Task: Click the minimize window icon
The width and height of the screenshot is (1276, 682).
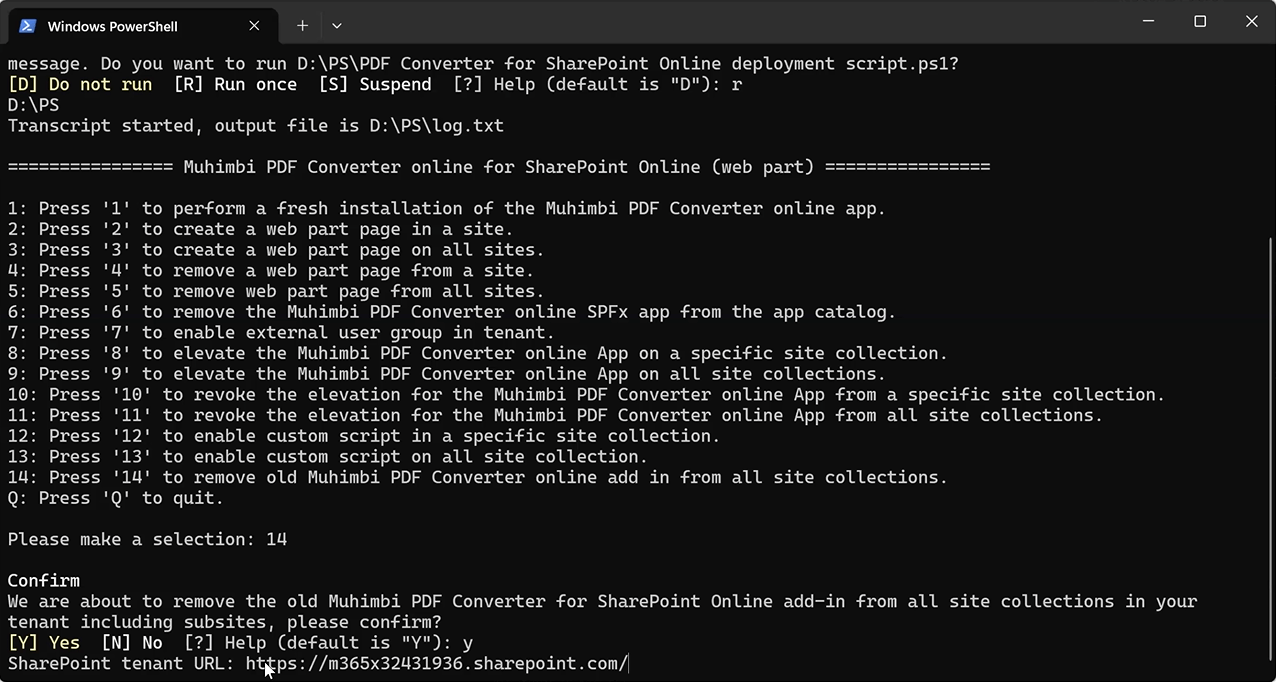Action: (1148, 21)
